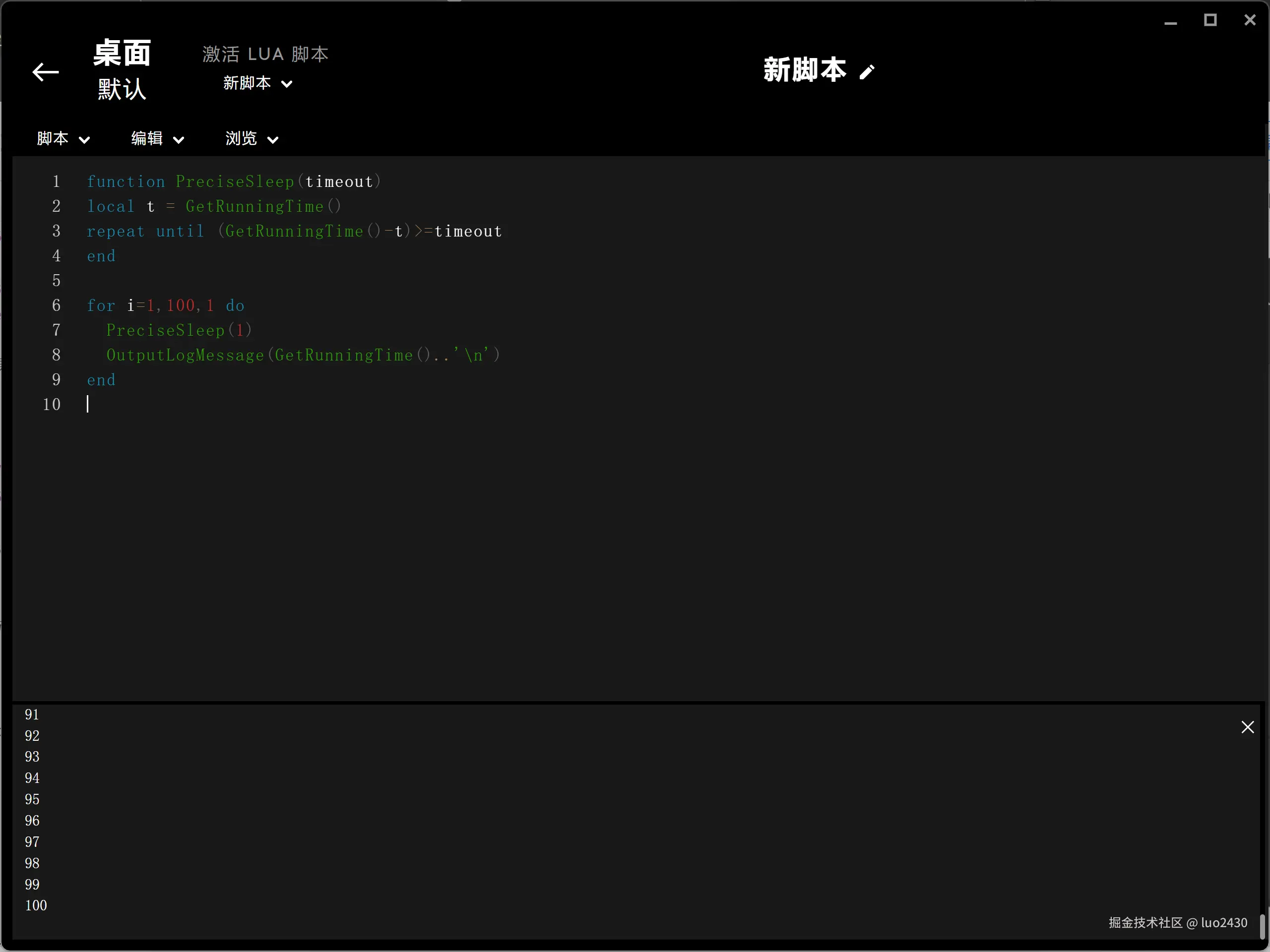Close the script editor window
Screen dimensions: 1270x952
coord(1249,21)
